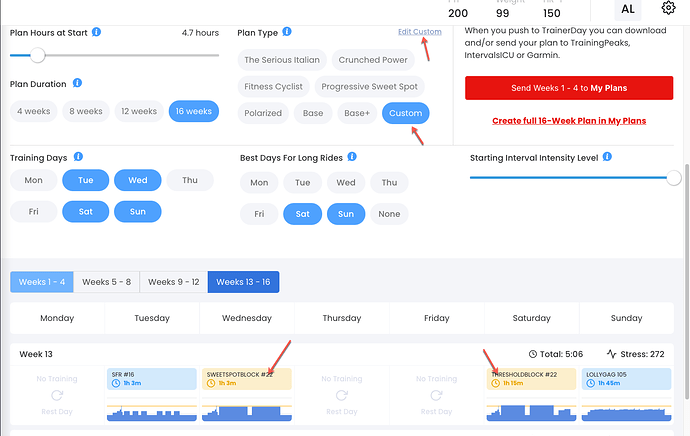Click the Thursday rest day refresh icon

[x=341, y=395]
